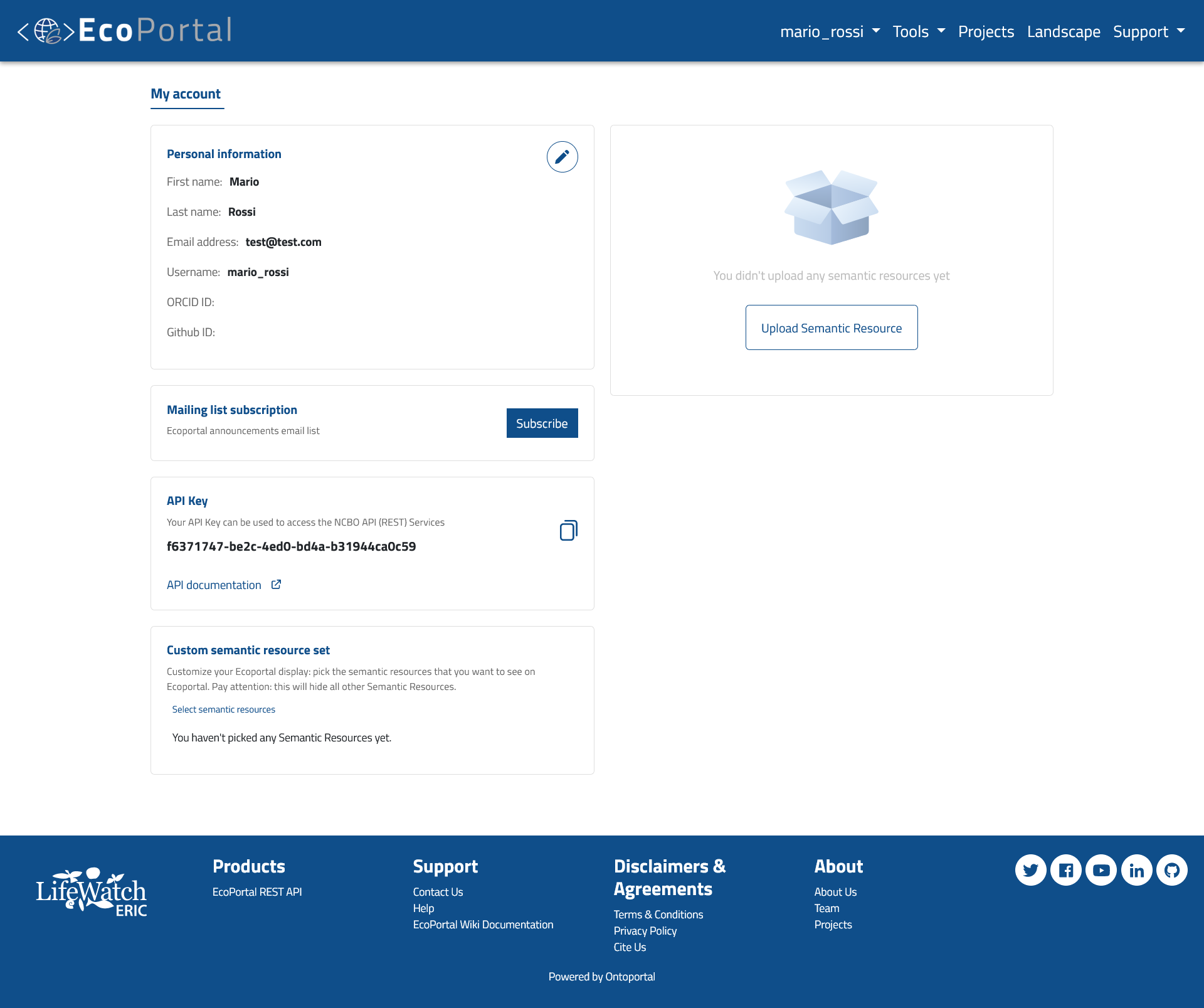Screen dimensions: 1204x1008
Task: Copy the API key with clipboard icon
Action: click(x=568, y=531)
